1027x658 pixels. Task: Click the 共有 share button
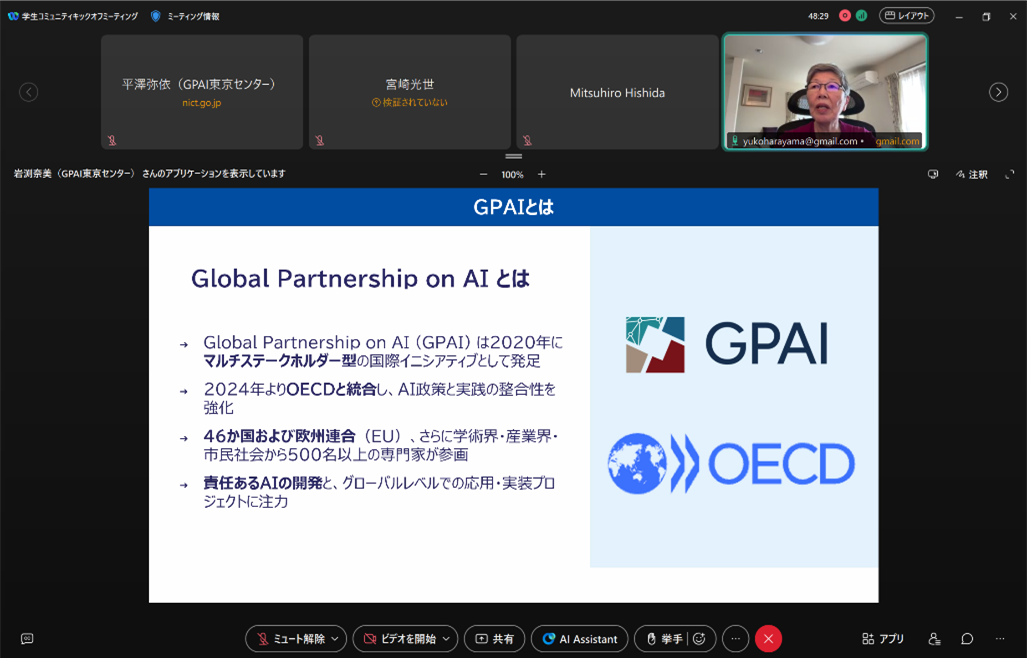tap(495, 638)
